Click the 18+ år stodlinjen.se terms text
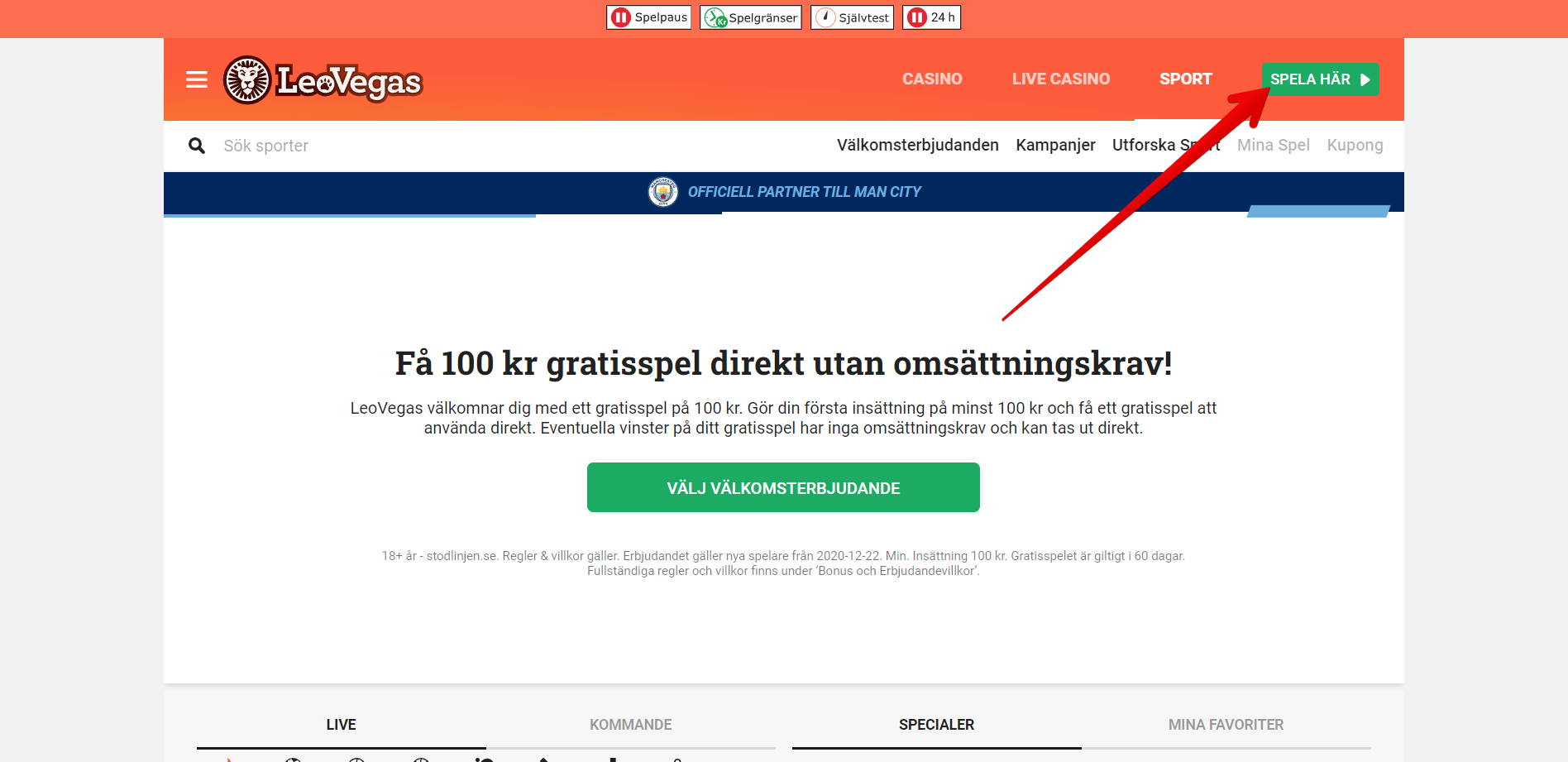Viewport: 1568px width, 762px height. pos(783,563)
